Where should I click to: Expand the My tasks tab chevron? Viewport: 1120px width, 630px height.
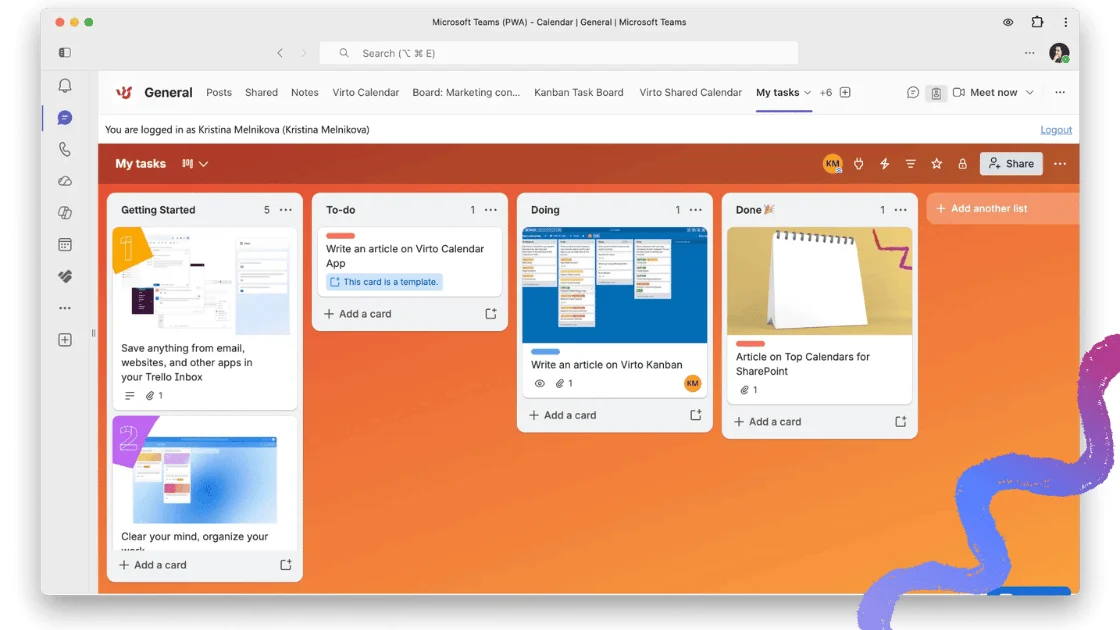(x=807, y=93)
